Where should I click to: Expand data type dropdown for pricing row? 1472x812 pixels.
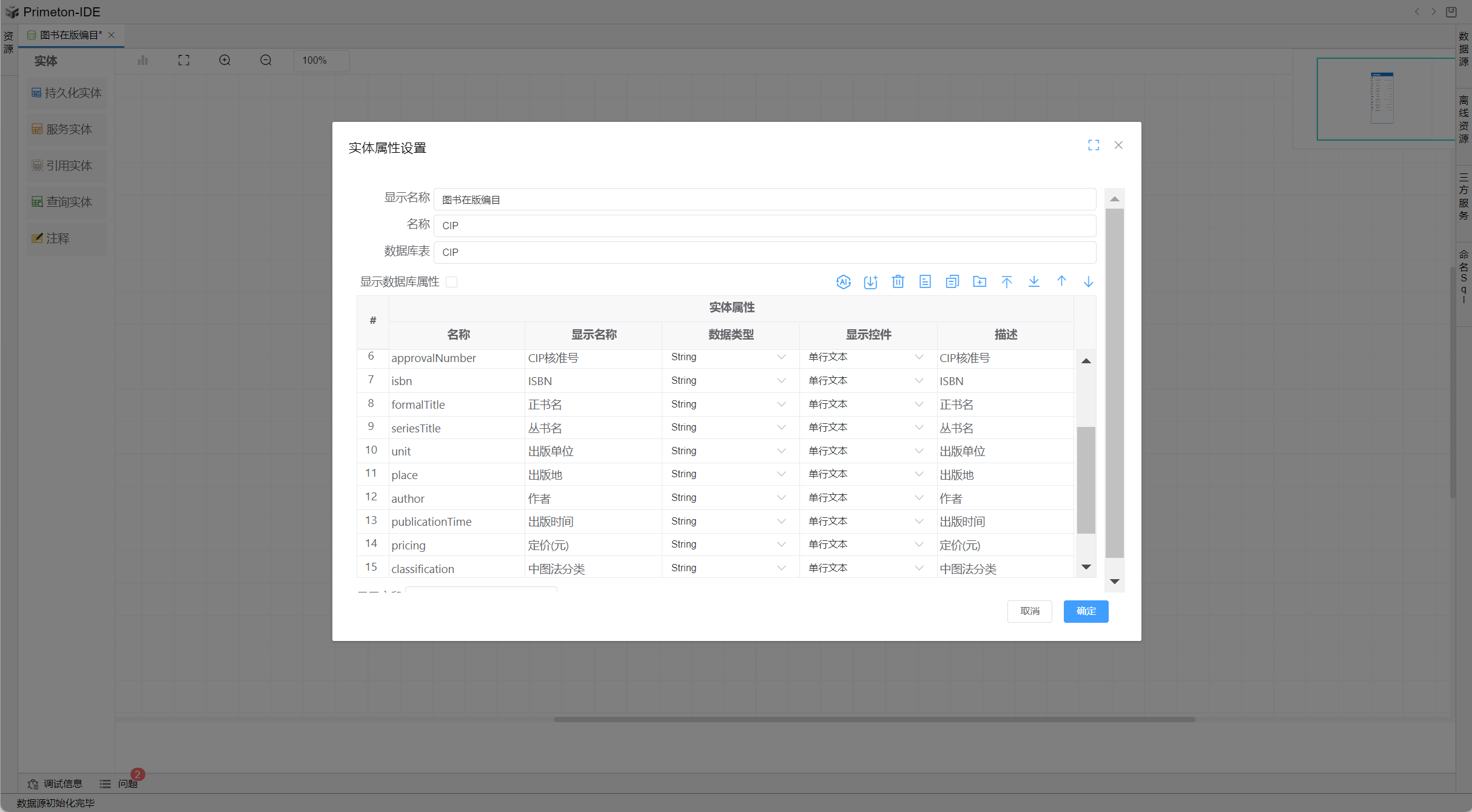781,545
